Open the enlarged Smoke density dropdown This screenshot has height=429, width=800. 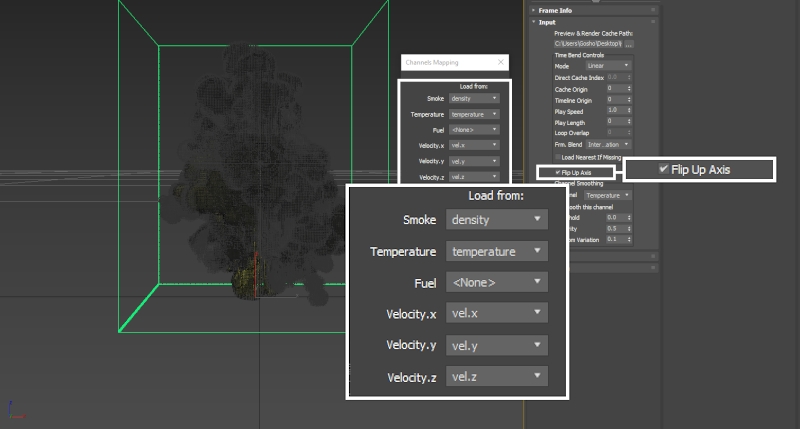[x=497, y=219]
